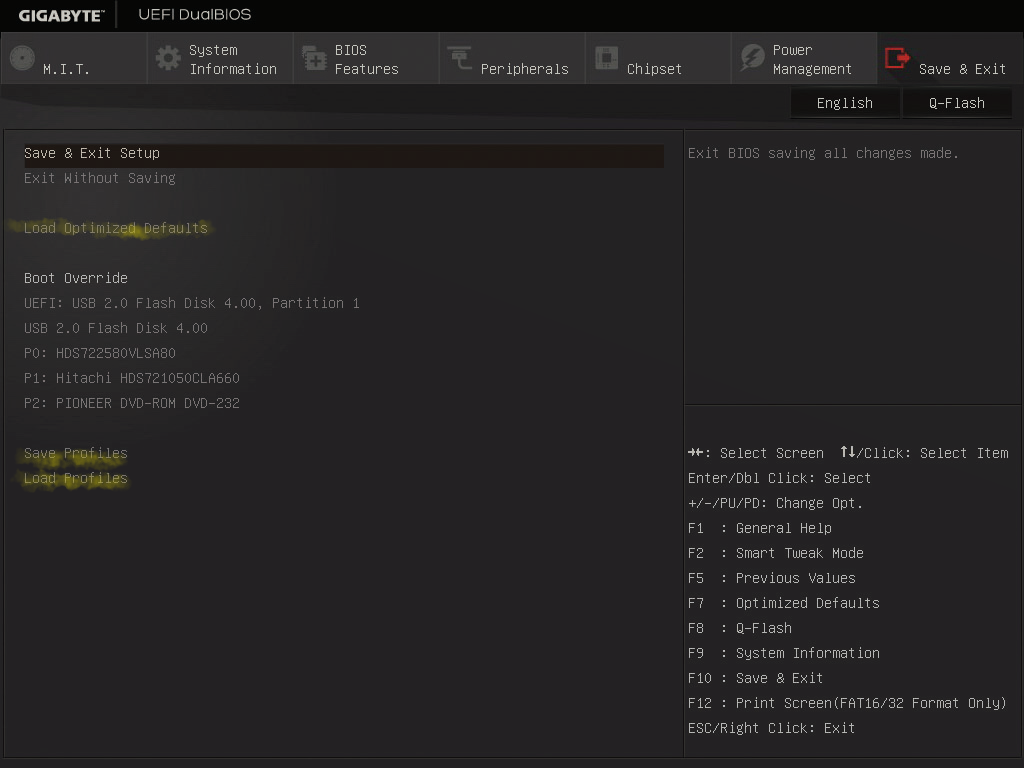Boot from the legacy USB 2.0 Flash Disk 4.00 entry

coord(116,328)
